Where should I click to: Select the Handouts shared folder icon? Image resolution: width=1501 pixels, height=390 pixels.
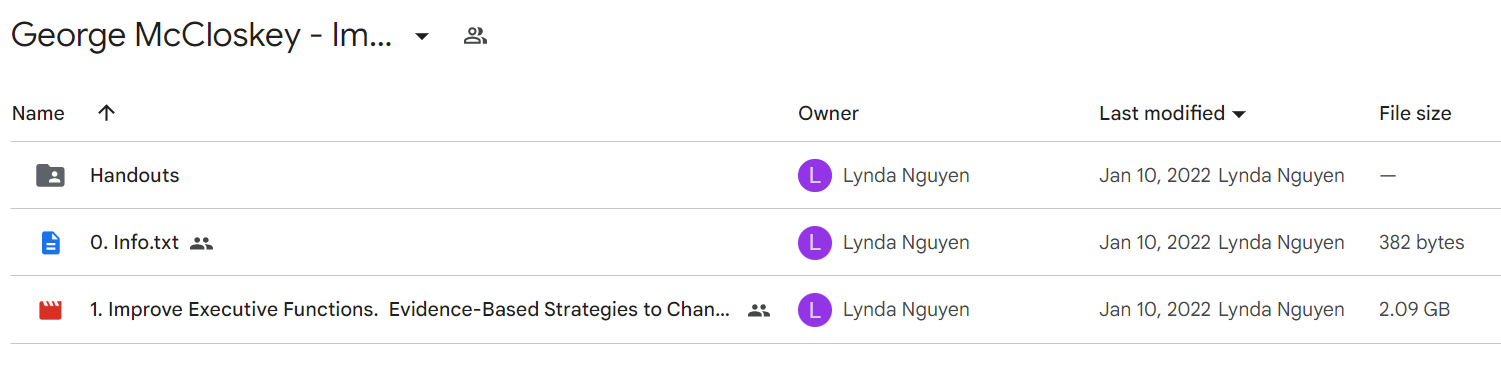(50, 176)
